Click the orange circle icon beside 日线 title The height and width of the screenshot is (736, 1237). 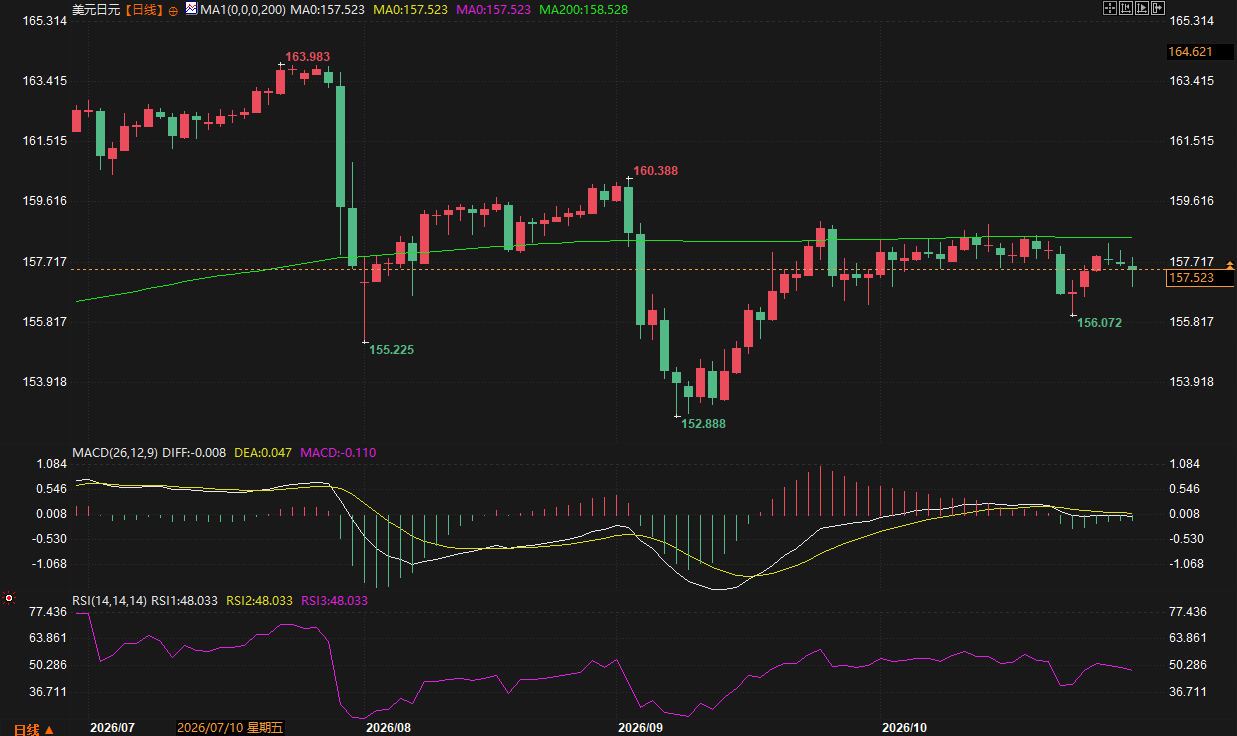pyautogui.click(x=173, y=10)
